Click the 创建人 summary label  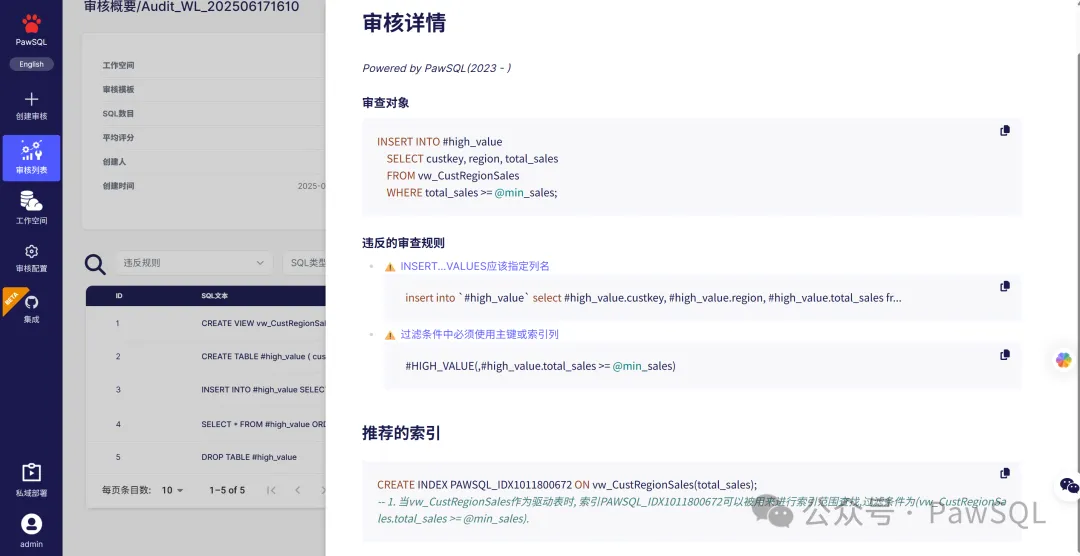tap(114, 162)
